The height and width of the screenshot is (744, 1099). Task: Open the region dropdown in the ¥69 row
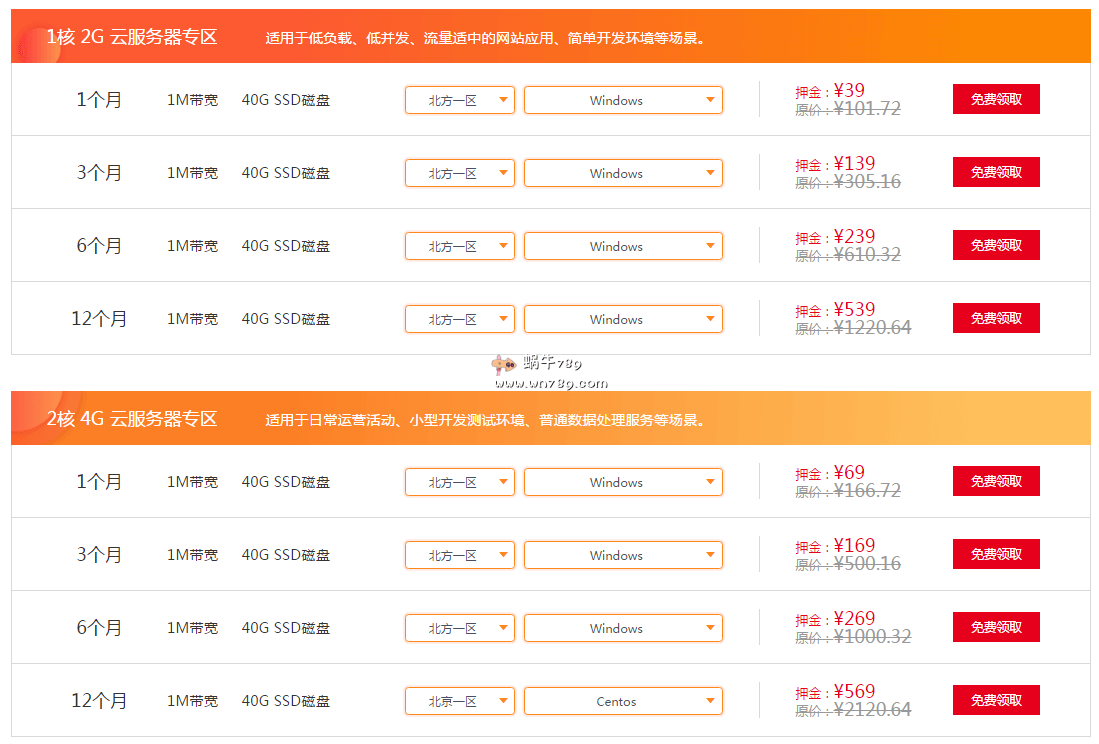click(x=460, y=482)
